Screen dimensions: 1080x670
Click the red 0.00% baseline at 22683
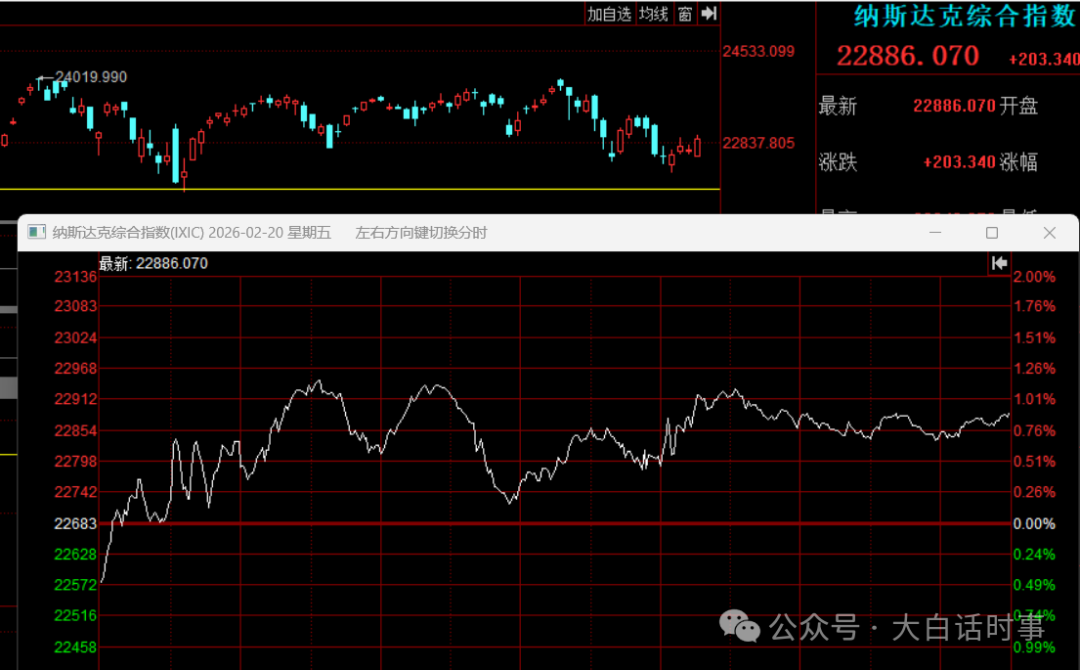pos(555,523)
